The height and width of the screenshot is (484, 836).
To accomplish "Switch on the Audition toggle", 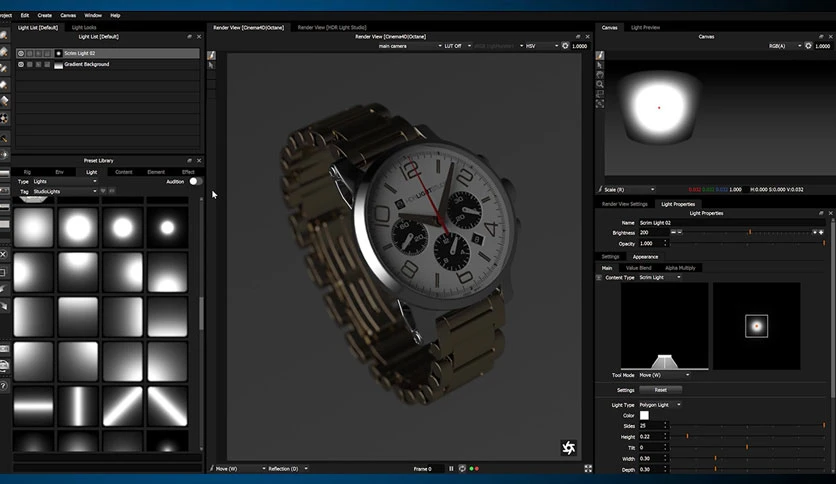I will [x=195, y=181].
